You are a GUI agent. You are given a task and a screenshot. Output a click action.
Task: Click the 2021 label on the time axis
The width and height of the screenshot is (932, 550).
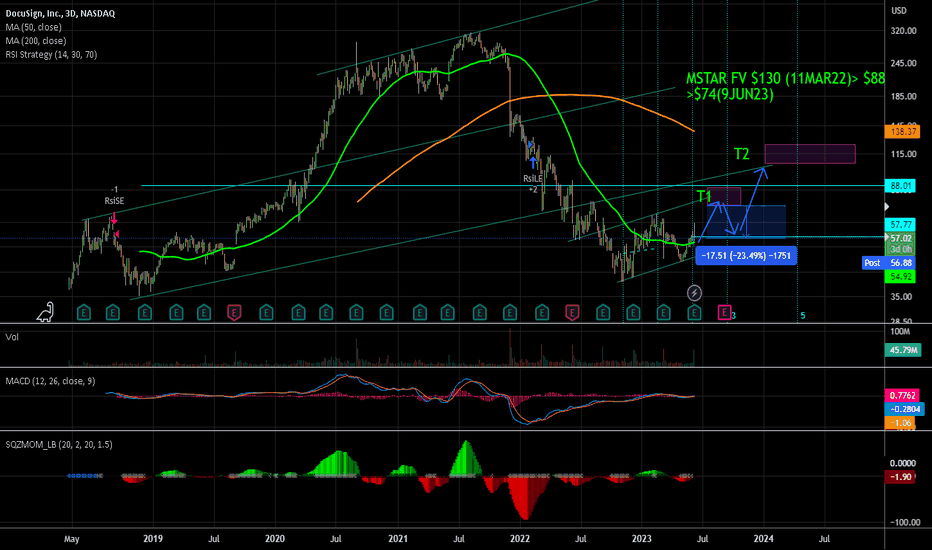point(398,539)
